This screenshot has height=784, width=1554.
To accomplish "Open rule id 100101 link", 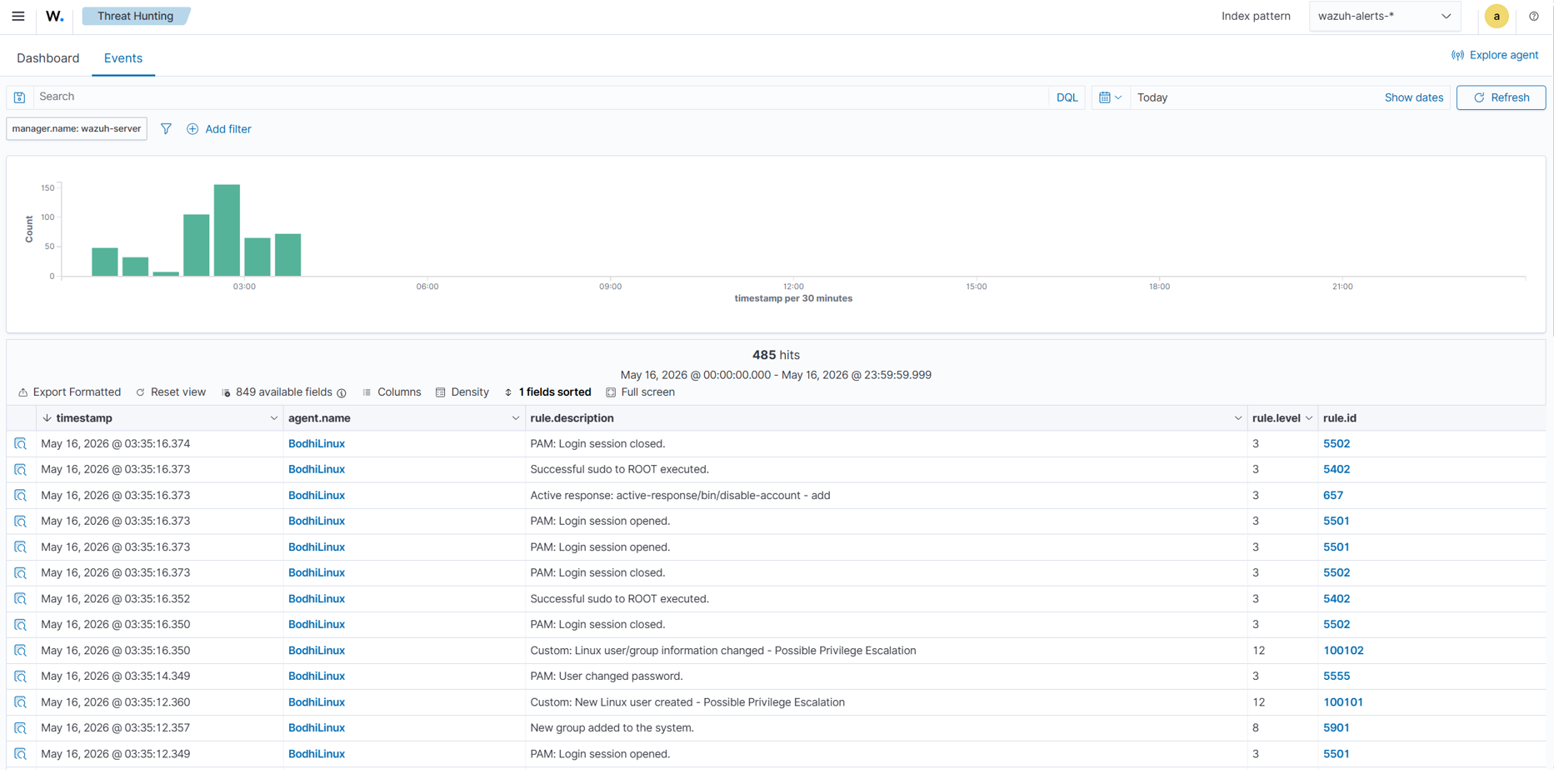I will (x=1342, y=702).
